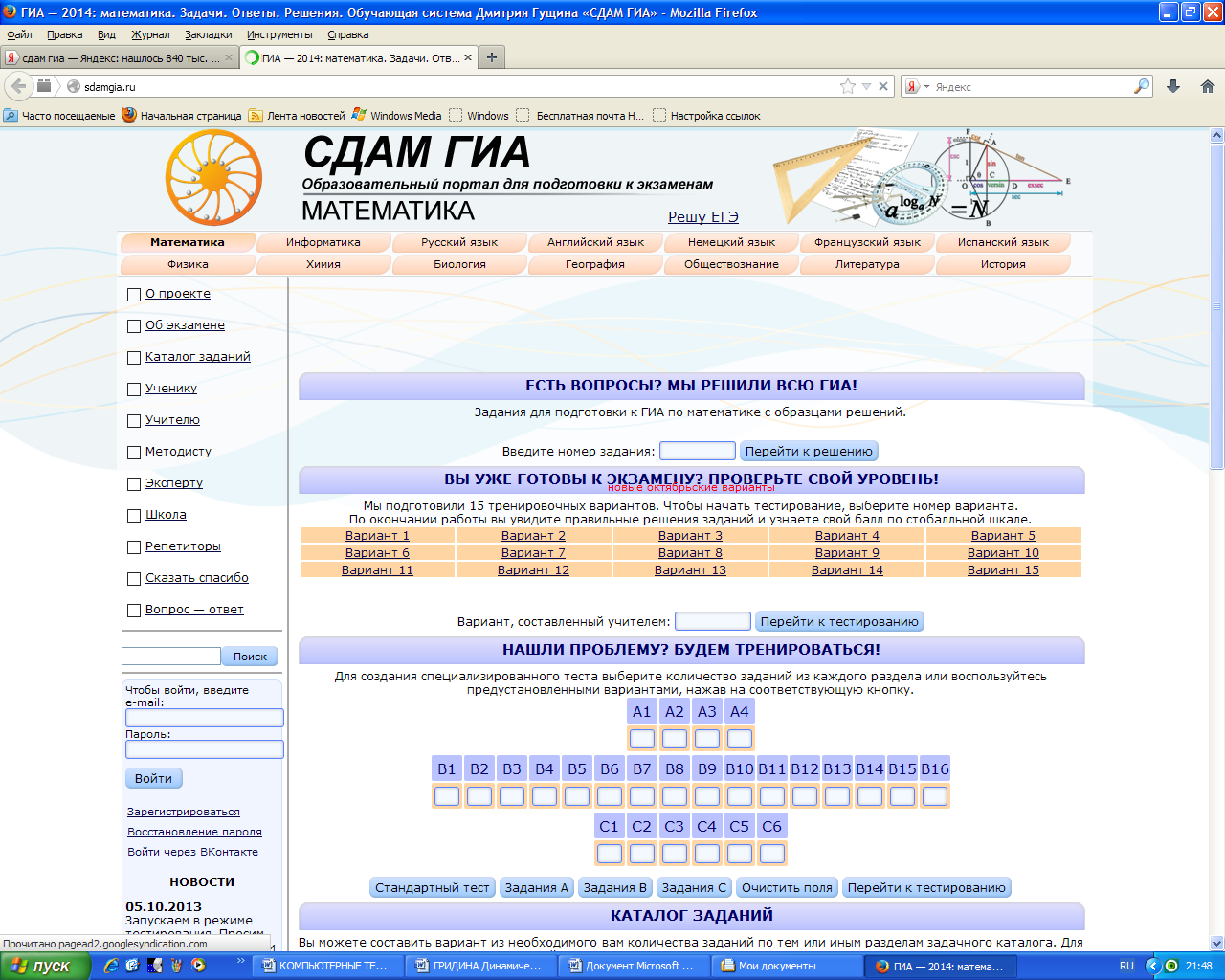This screenshot has height=980, width=1225.
Task: Open 'Windows Media' bookmark
Action: (396, 116)
